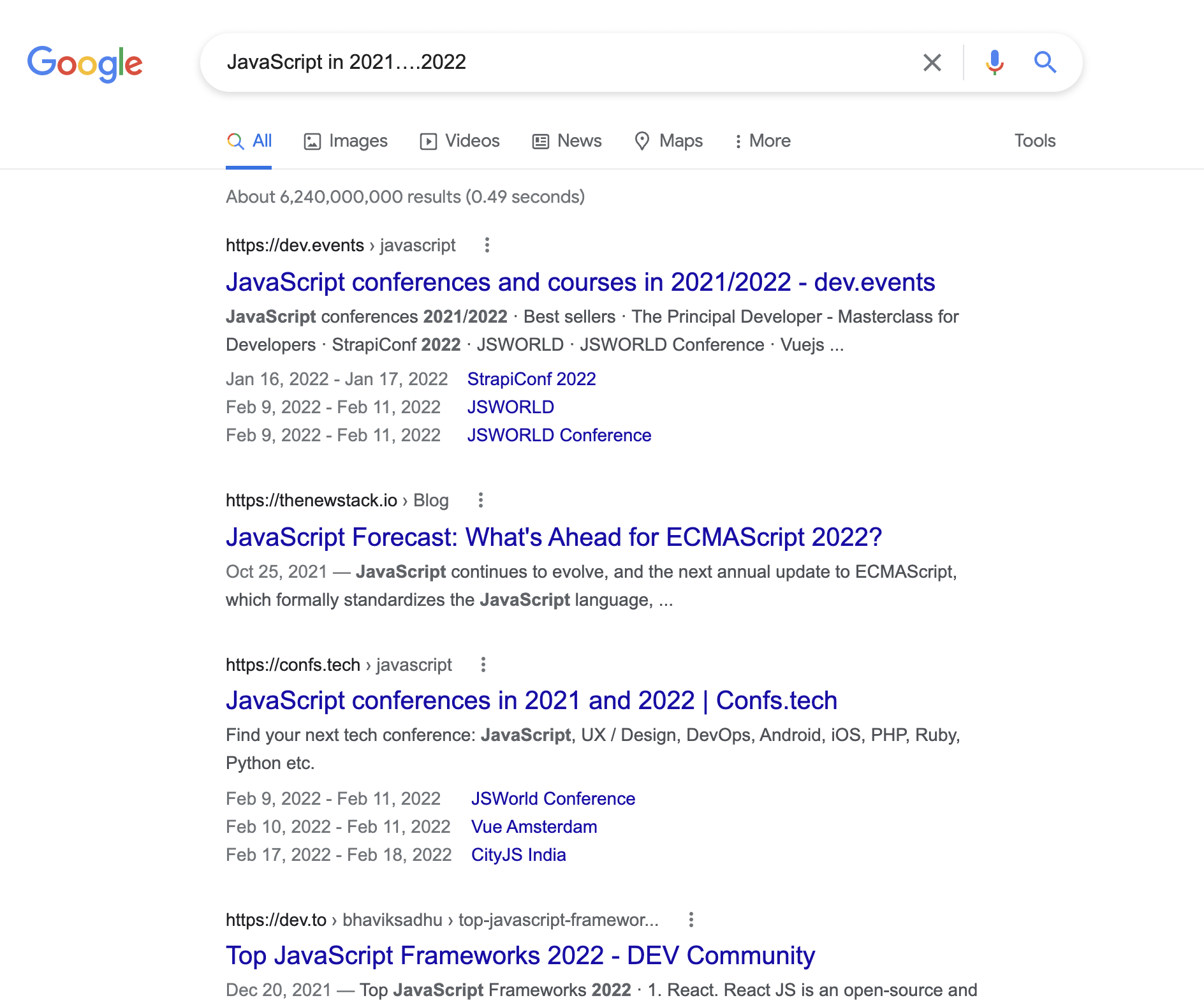Open the Tools filter options
Image resolution: width=1204 pixels, height=1005 pixels.
tap(1035, 141)
